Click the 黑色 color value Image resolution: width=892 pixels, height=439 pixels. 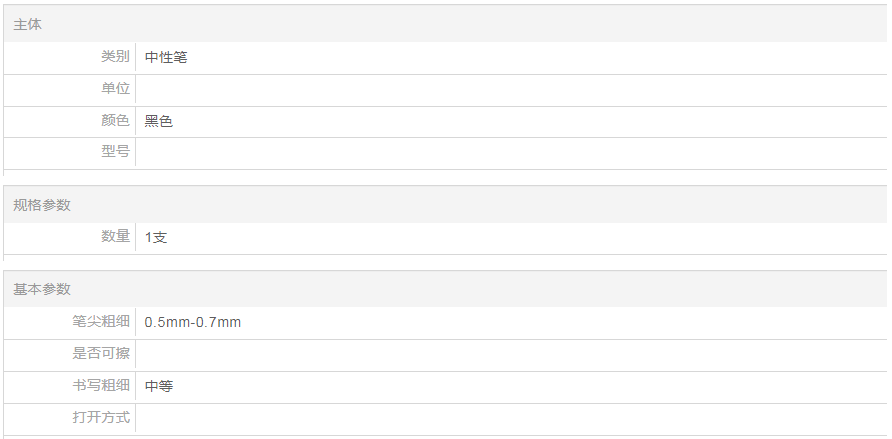[159, 121]
